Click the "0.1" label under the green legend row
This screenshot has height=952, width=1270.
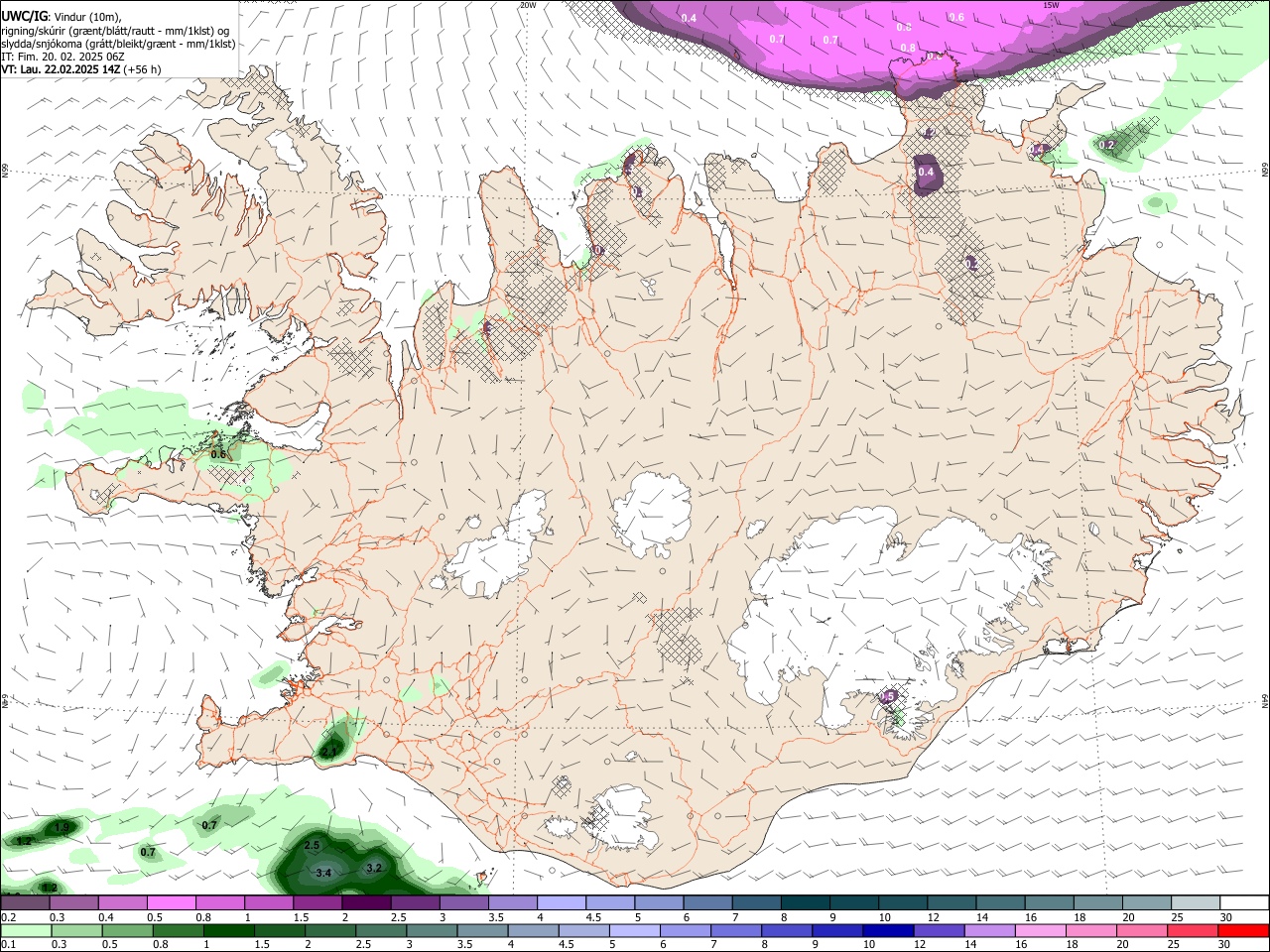8,945
